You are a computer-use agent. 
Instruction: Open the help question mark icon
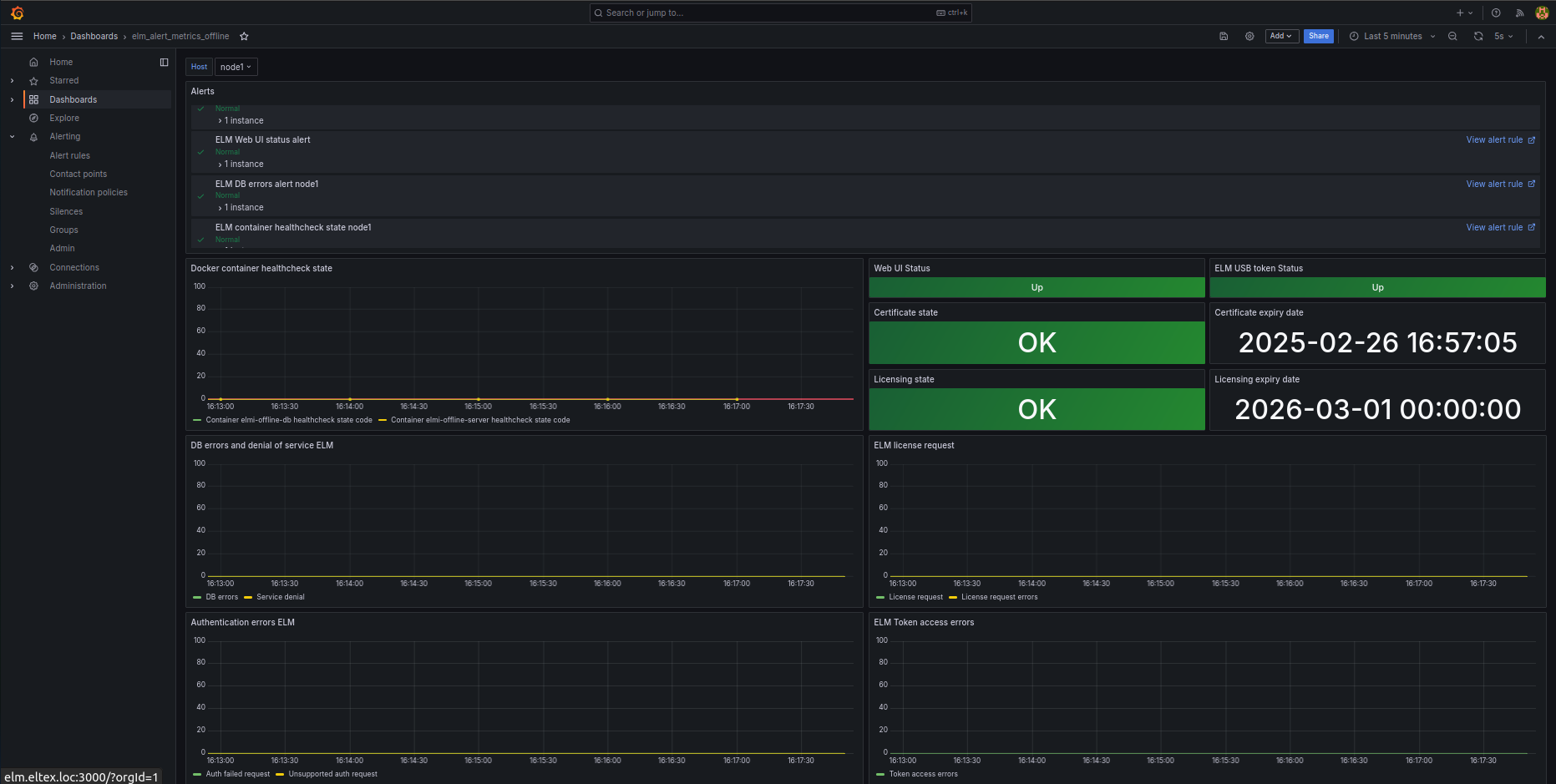(x=1496, y=13)
